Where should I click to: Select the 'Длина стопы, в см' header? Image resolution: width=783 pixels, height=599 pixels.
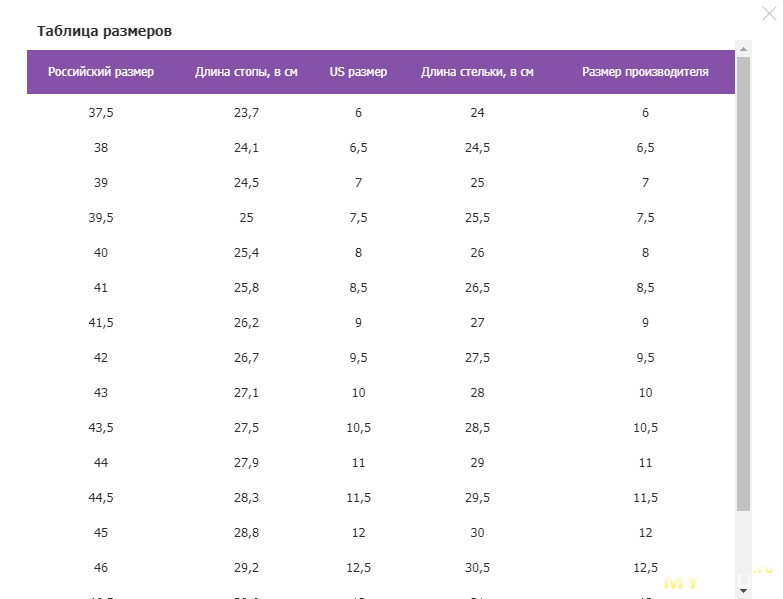246,72
